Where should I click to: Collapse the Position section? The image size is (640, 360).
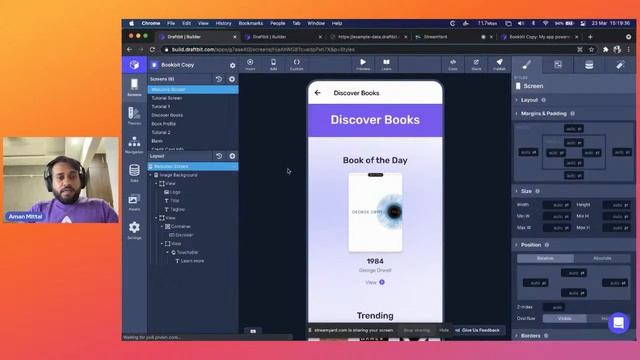(x=531, y=245)
